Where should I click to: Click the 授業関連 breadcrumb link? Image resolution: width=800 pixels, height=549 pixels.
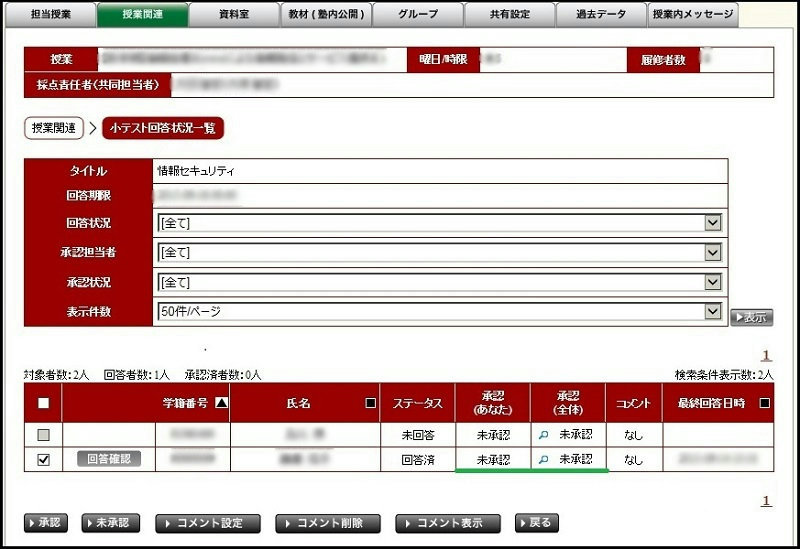pos(53,128)
